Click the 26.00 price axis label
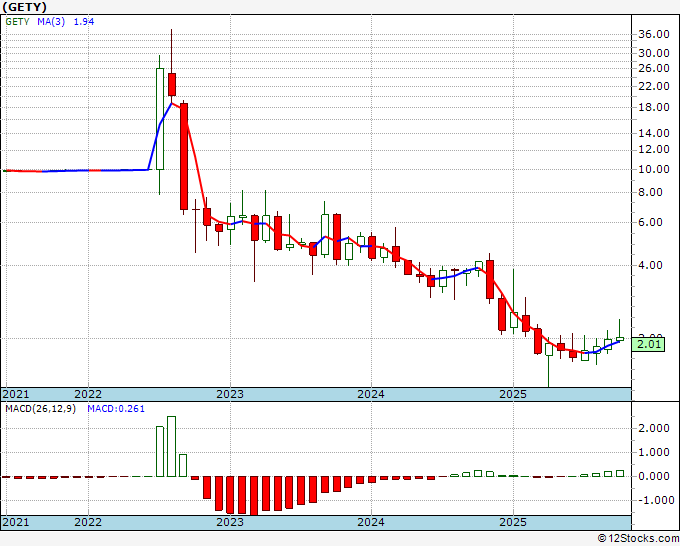This screenshot has height=546, width=680. [x=654, y=68]
